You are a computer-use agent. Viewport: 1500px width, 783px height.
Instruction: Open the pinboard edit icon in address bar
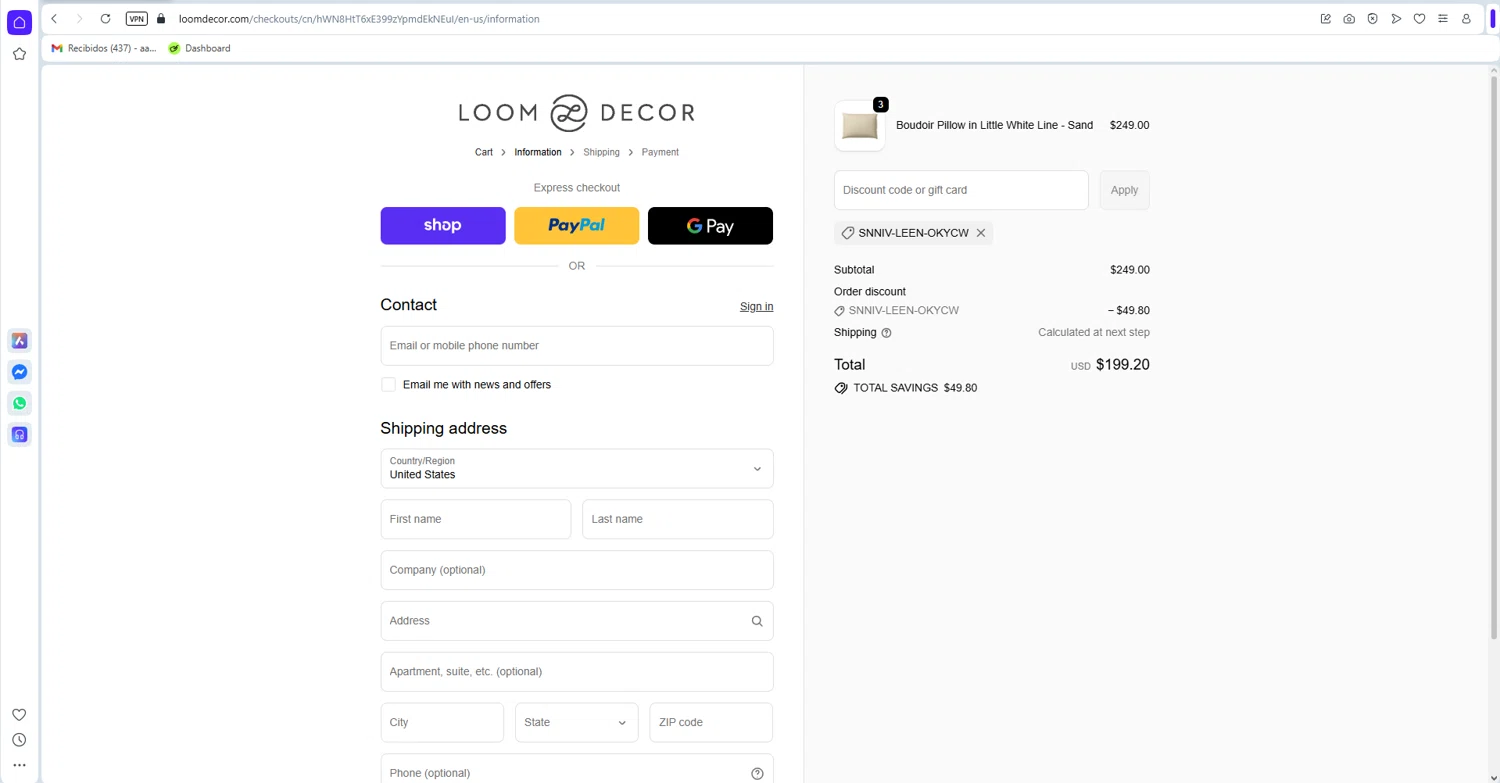(x=1326, y=19)
